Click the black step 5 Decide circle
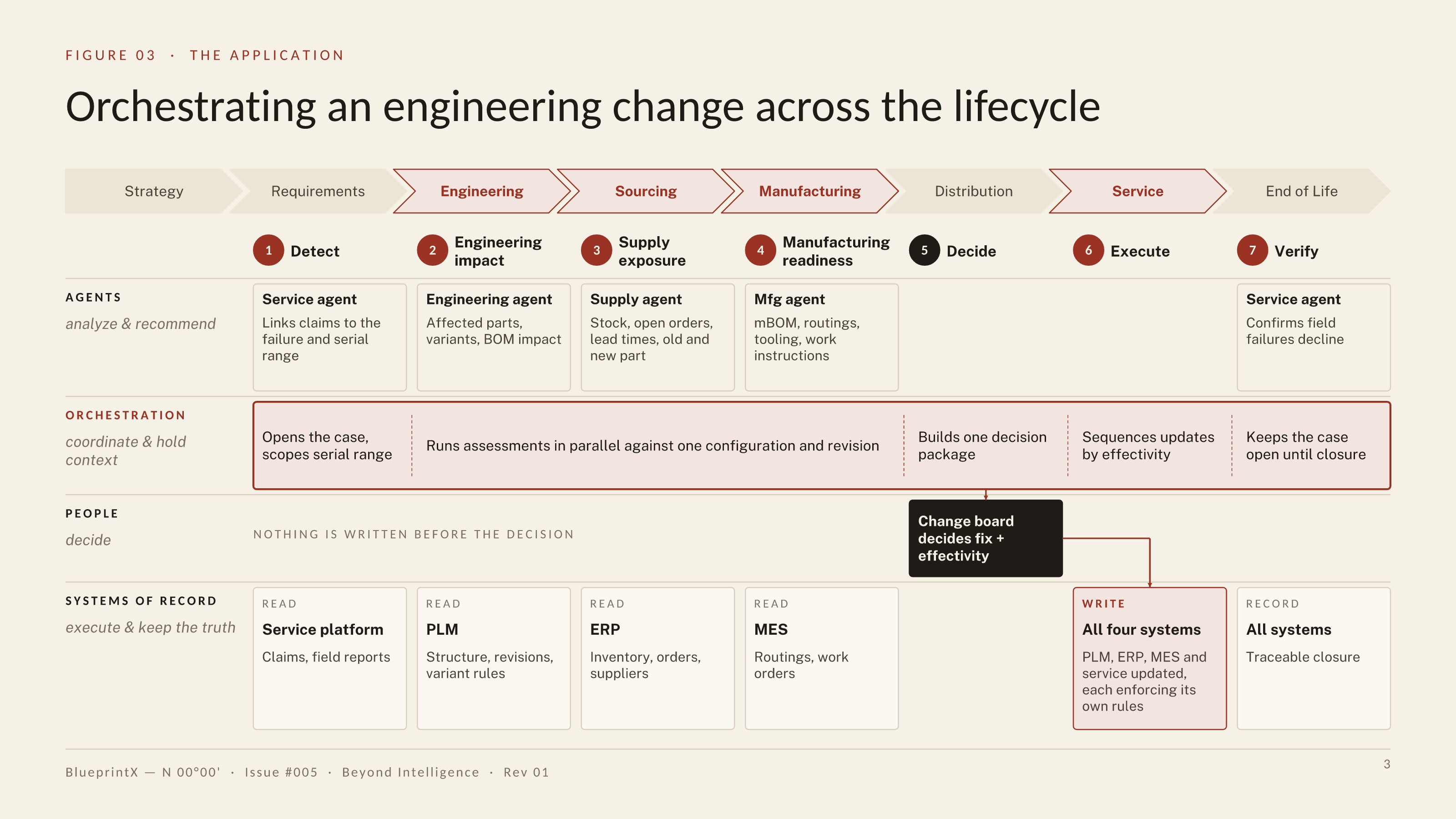 pyautogui.click(x=924, y=250)
